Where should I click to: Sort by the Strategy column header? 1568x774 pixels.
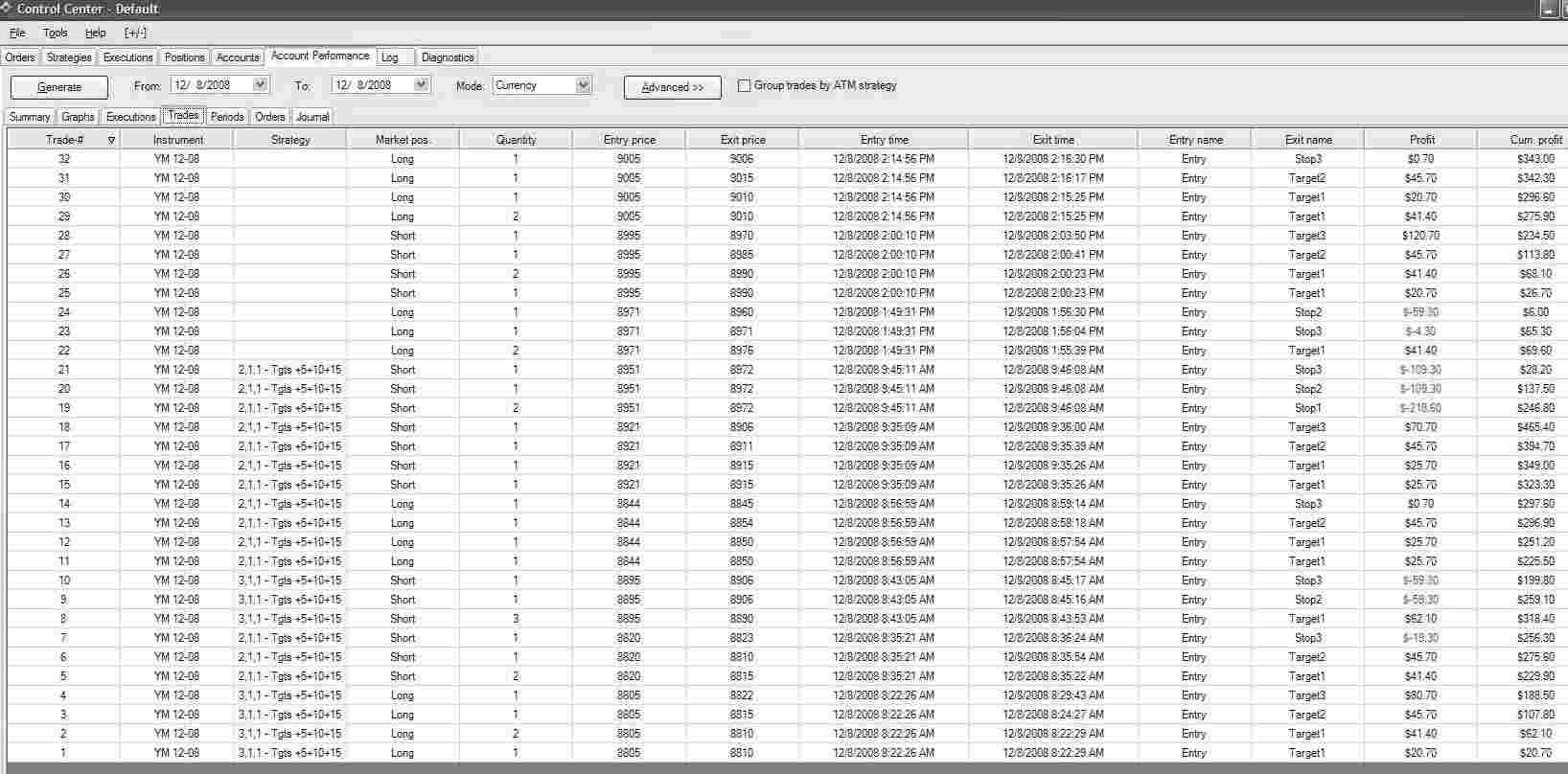coord(290,140)
